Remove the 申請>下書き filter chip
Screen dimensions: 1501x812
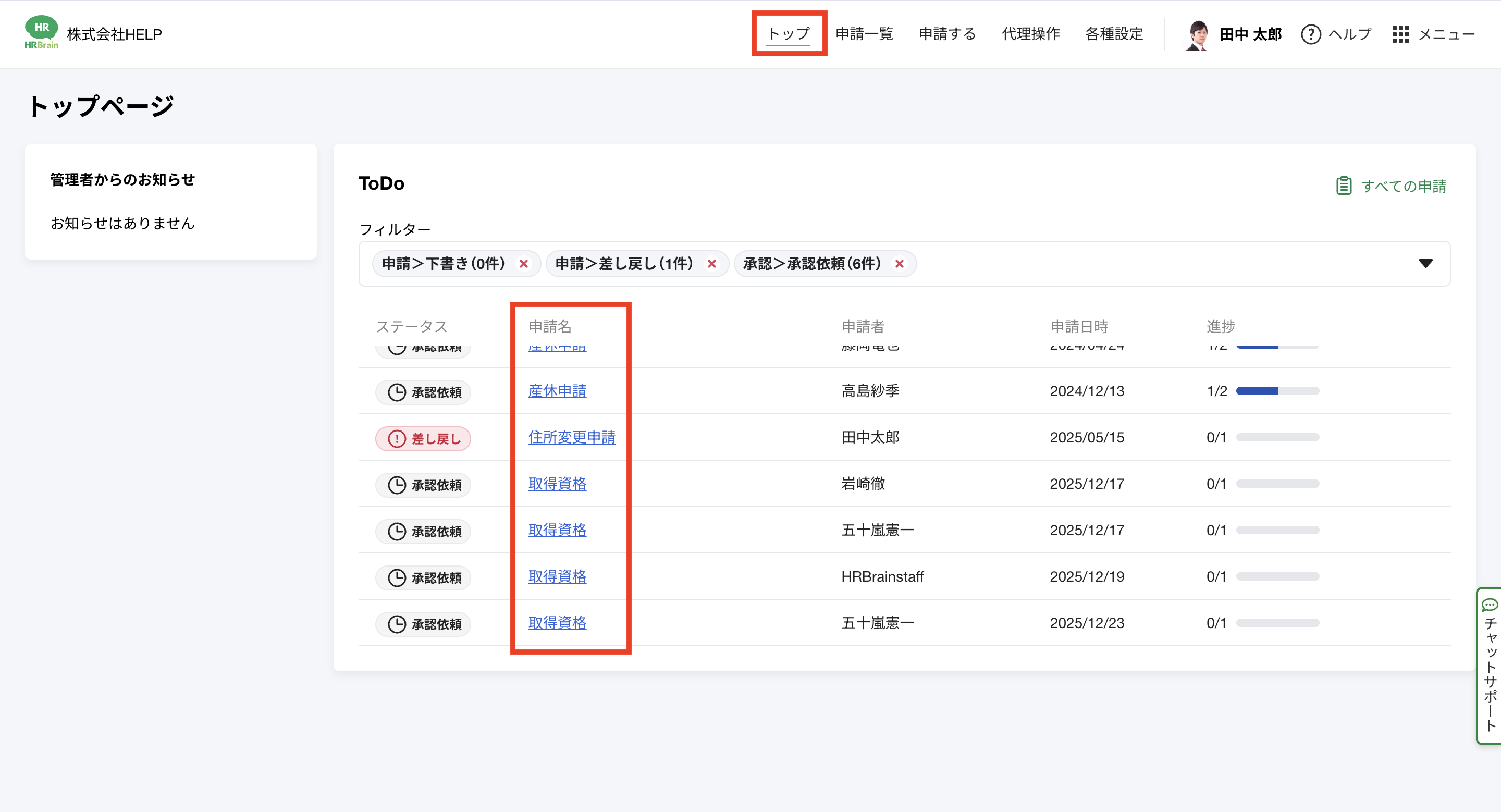click(x=523, y=264)
